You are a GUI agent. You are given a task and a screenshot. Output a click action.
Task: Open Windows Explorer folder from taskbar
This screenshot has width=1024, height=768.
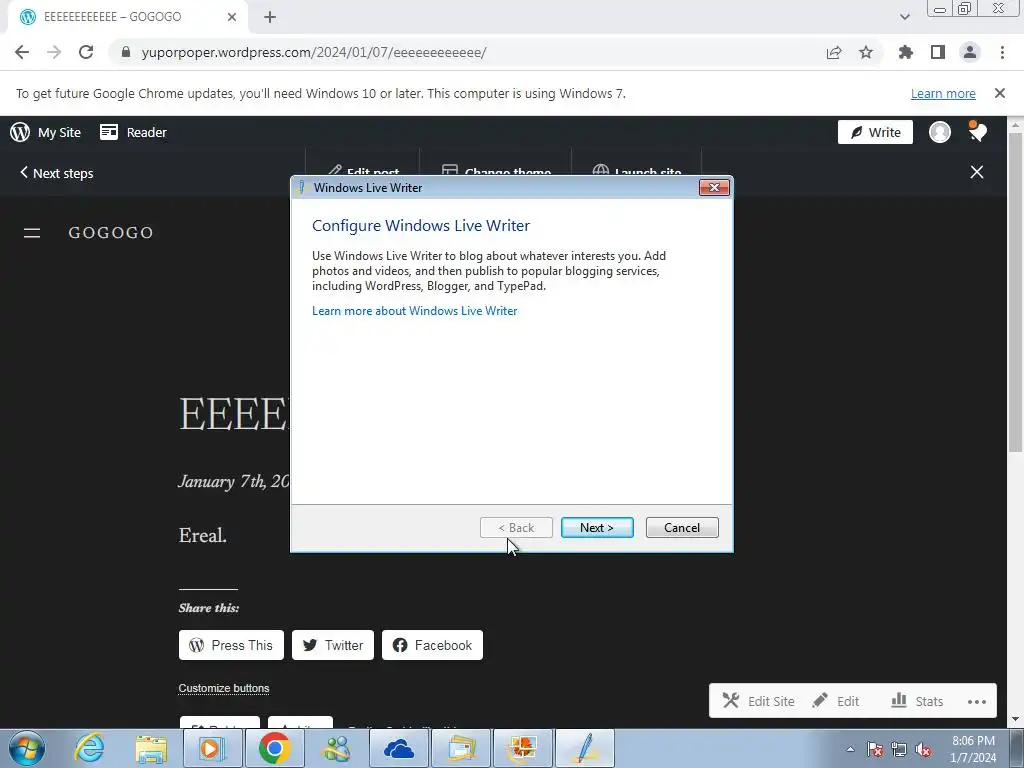click(151, 748)
